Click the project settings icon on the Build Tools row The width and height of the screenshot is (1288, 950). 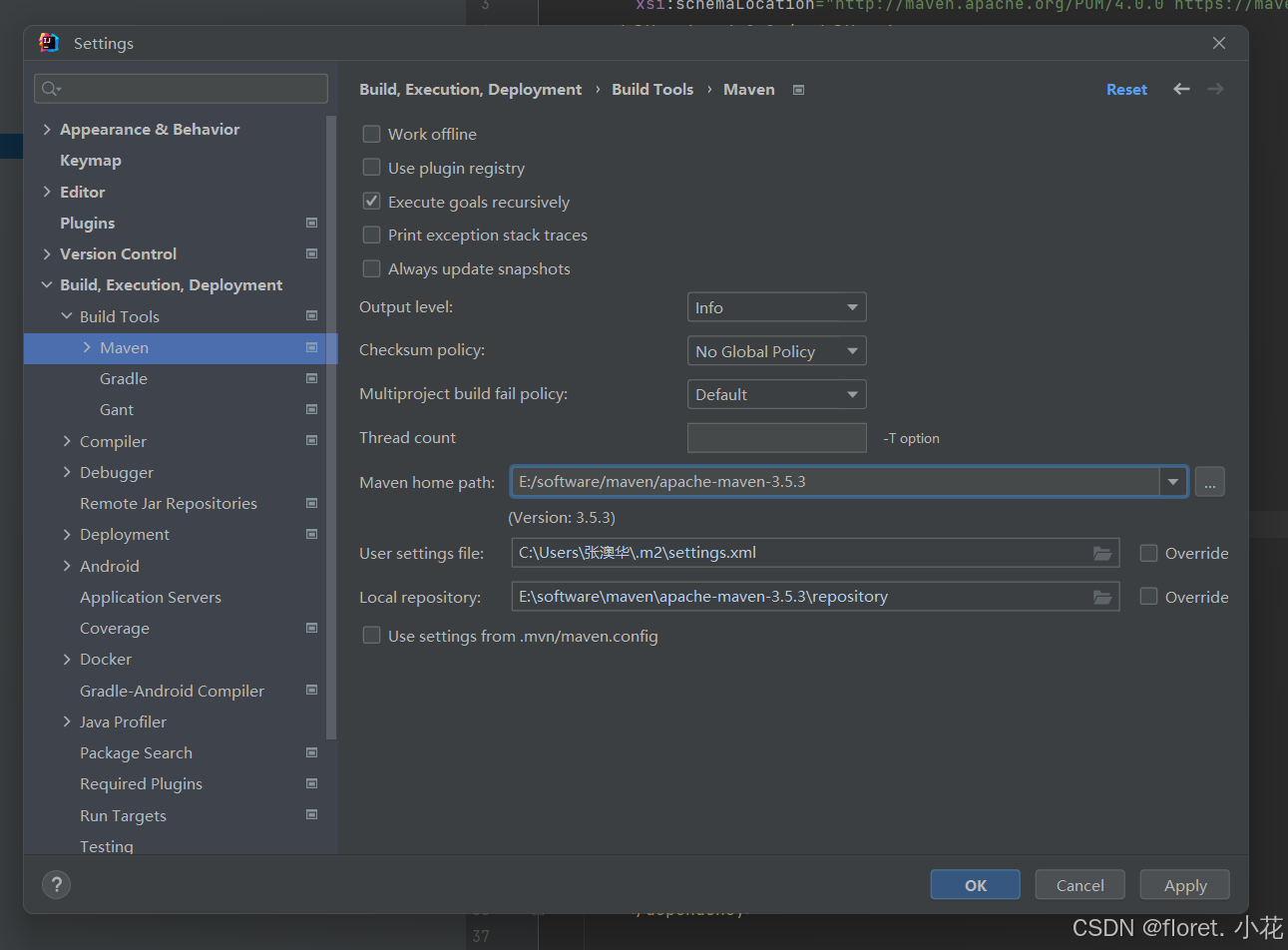[x=311, y=315]
